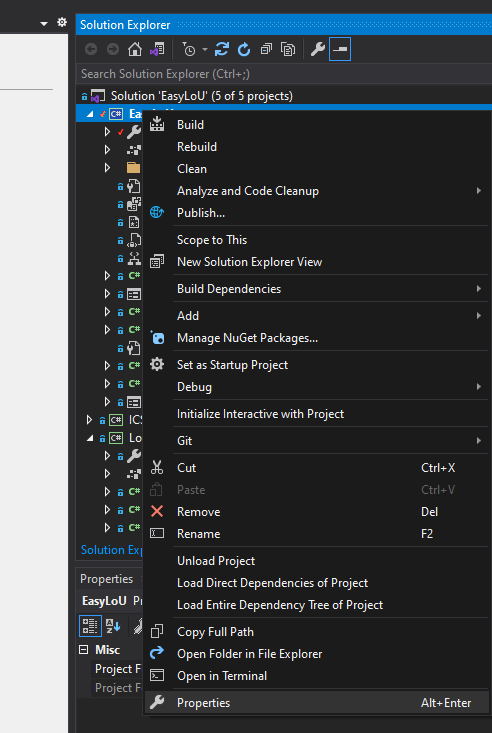This screenshot has width=492, height=733.
Task: Toggle Categorized view in Properties panel
Action: tap(90, 626)
